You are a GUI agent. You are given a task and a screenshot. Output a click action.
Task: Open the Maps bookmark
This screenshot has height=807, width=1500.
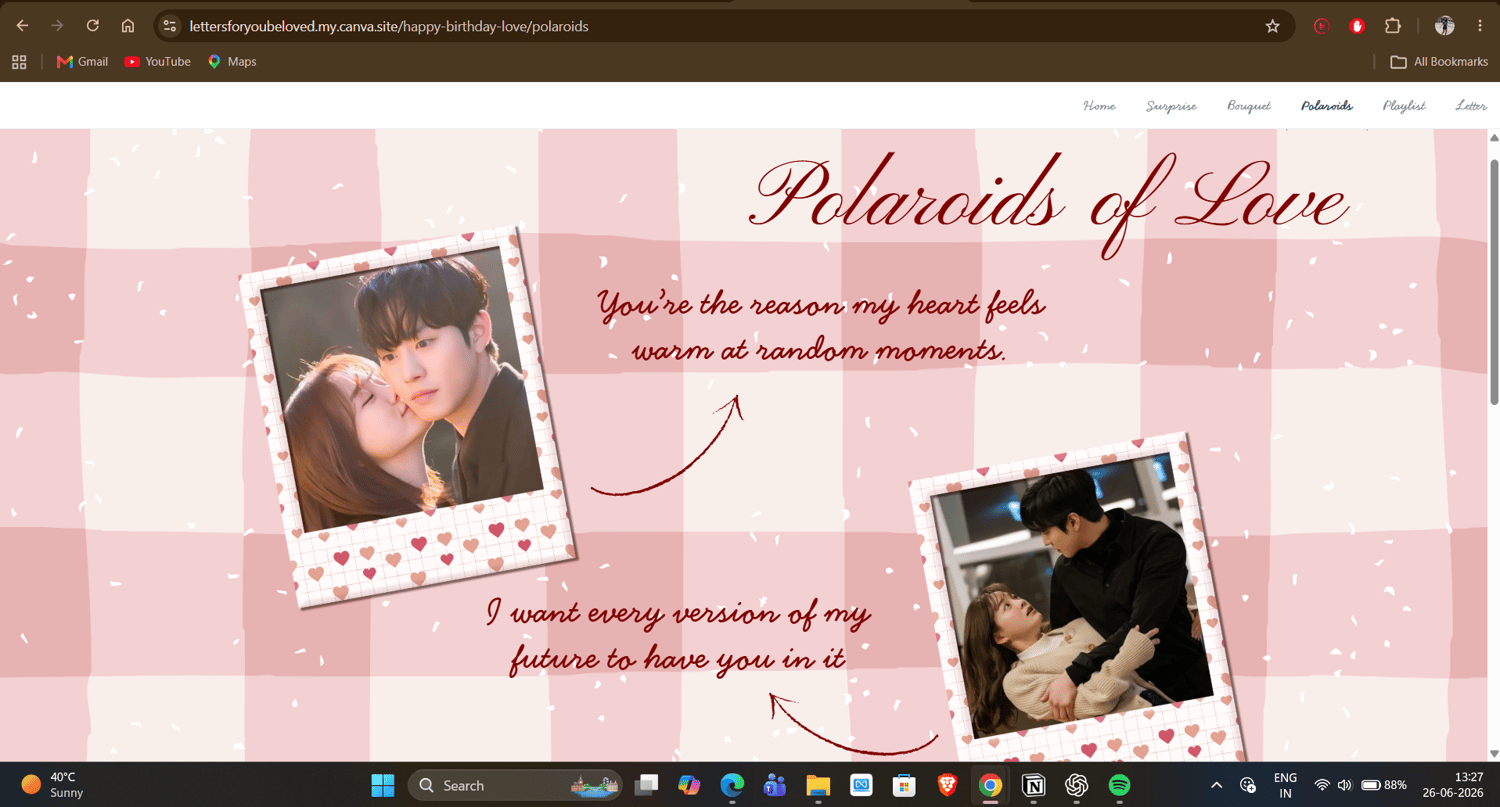[x=231, y=62]
